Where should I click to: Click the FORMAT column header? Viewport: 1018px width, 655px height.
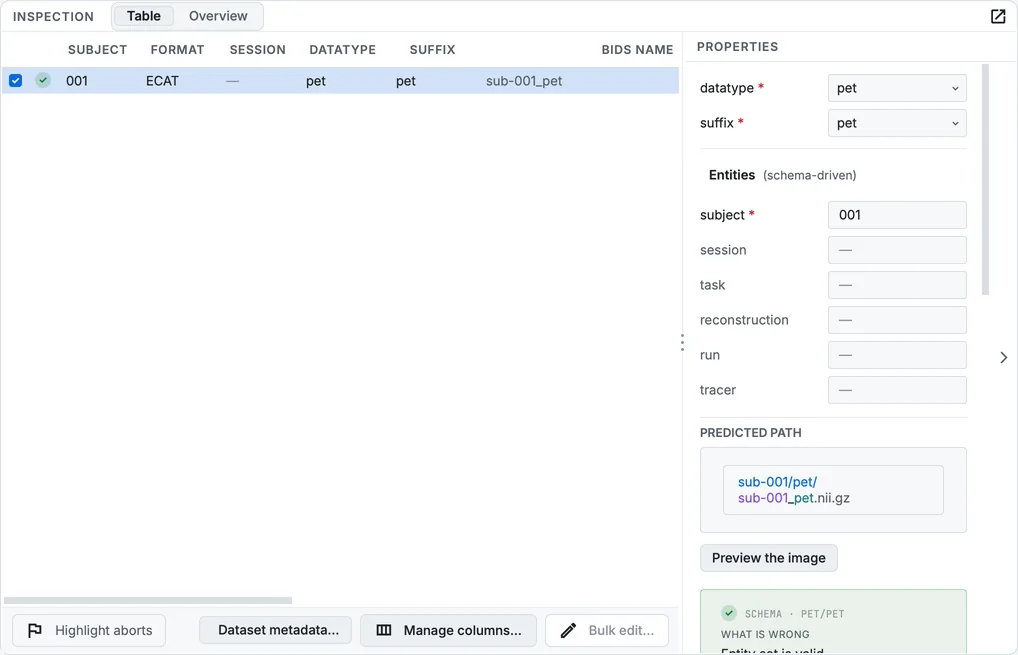coord(177,50)
